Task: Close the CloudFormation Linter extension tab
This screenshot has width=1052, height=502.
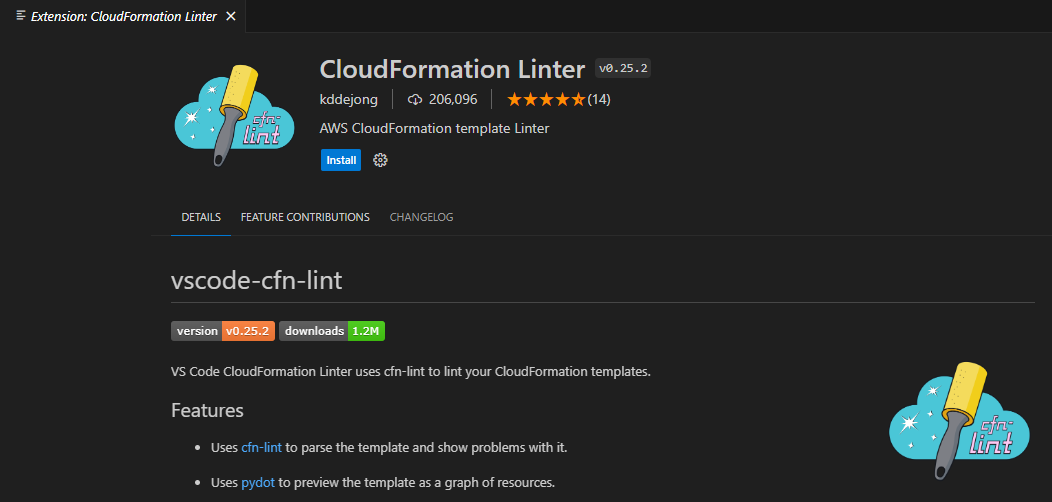Action: tap(231, 16)
